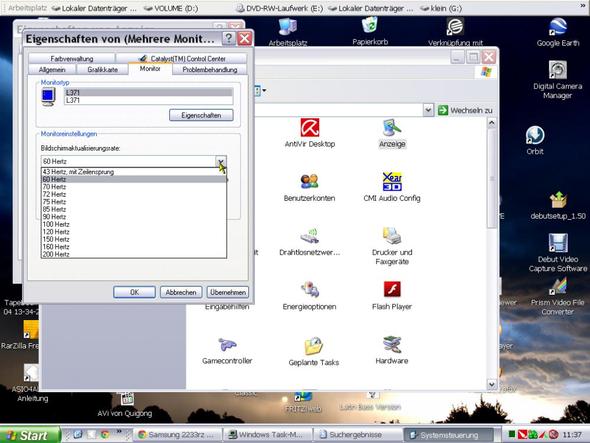Open the Start menu
590x443 pixels.
29,435
